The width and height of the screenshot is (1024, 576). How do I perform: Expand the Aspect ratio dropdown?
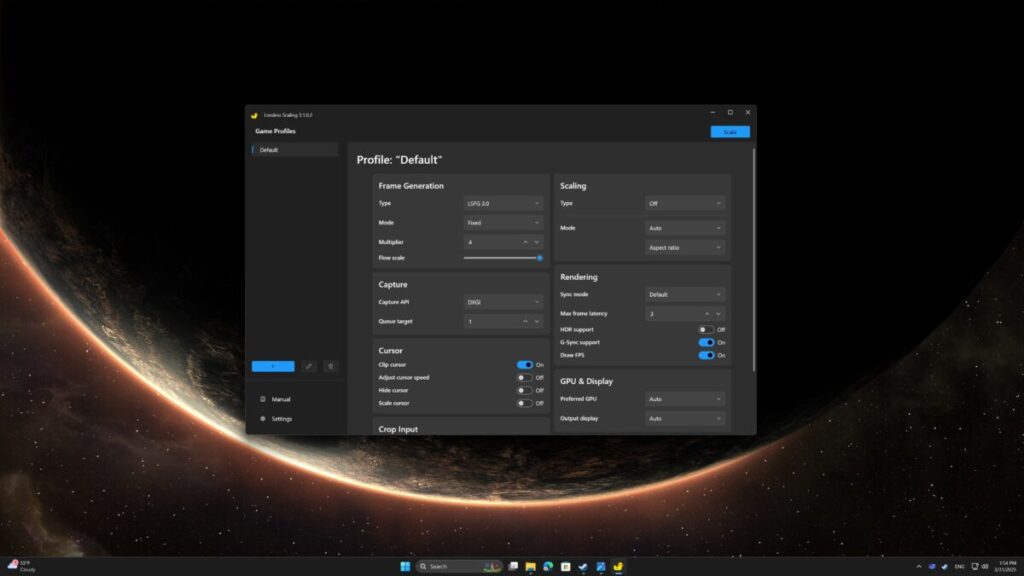pos(684,248)
